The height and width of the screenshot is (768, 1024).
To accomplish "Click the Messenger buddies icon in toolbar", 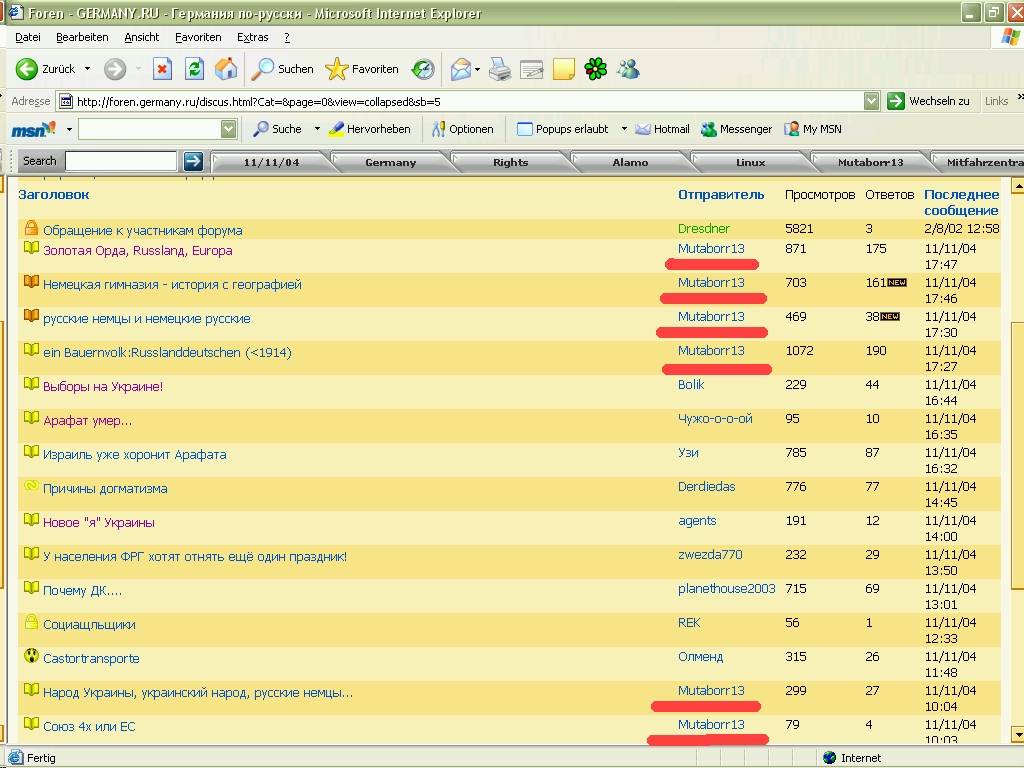I will [628, 69].
